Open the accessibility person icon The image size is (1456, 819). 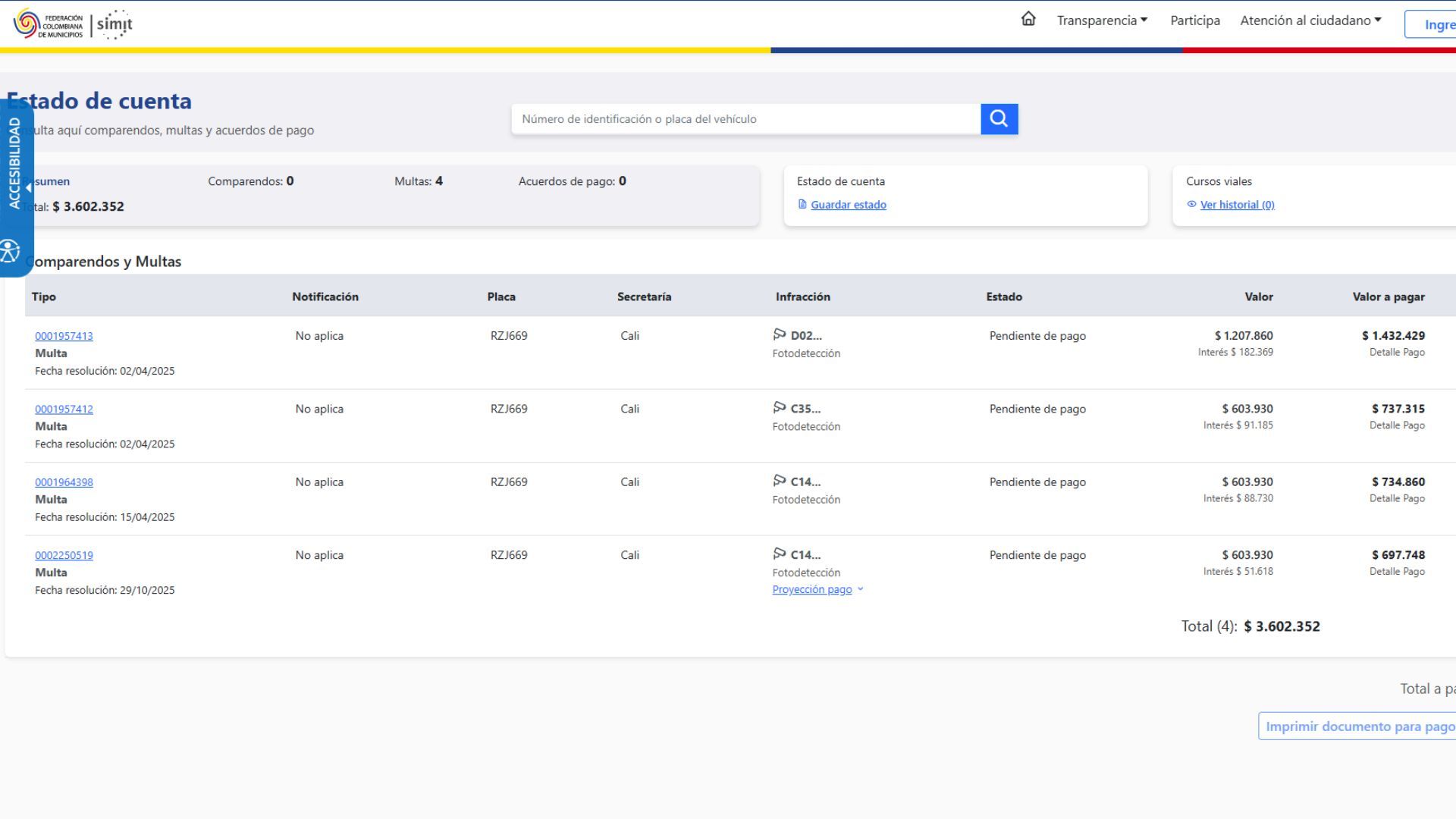(x=10, y=251)
